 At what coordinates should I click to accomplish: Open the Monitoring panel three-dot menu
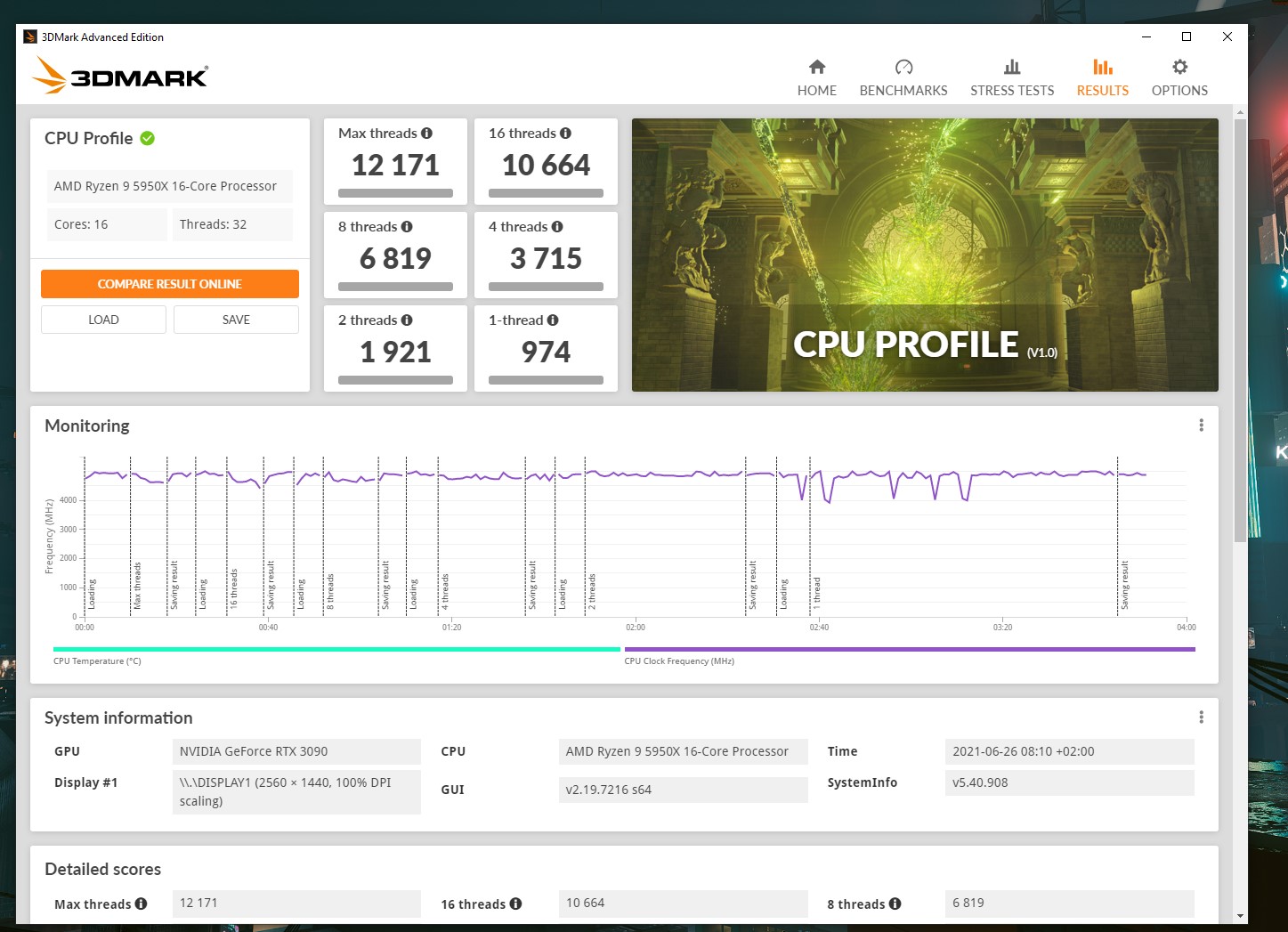tap(1201, 425)
